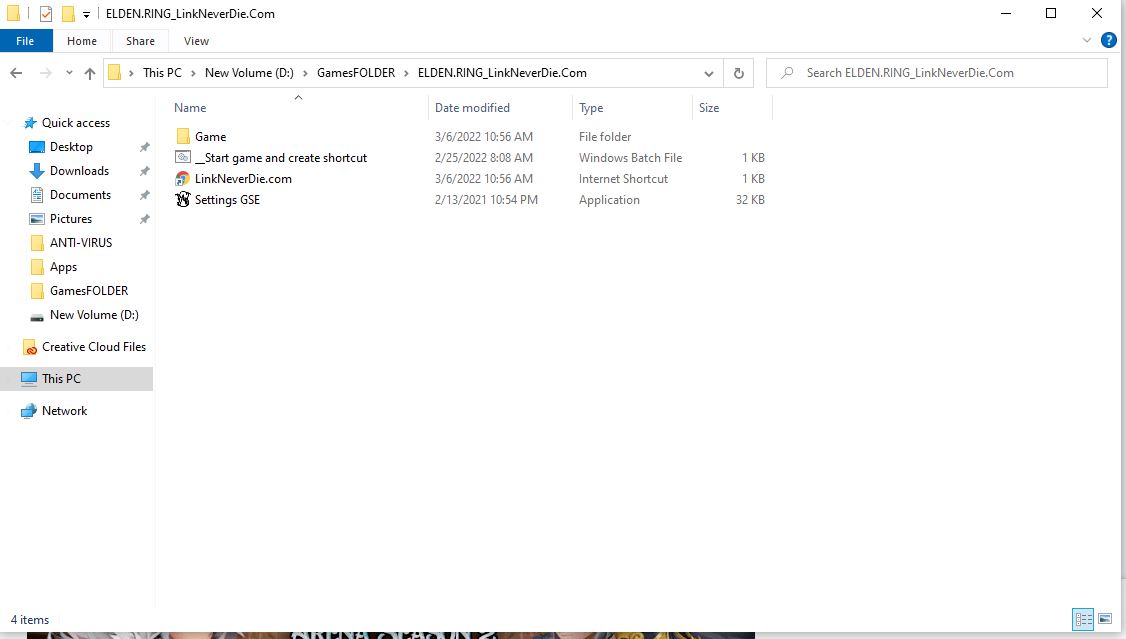Open the Quick Access Toolbar customize dropdown
This screenshot has width=1126, height=639.
tap(87, 14)
